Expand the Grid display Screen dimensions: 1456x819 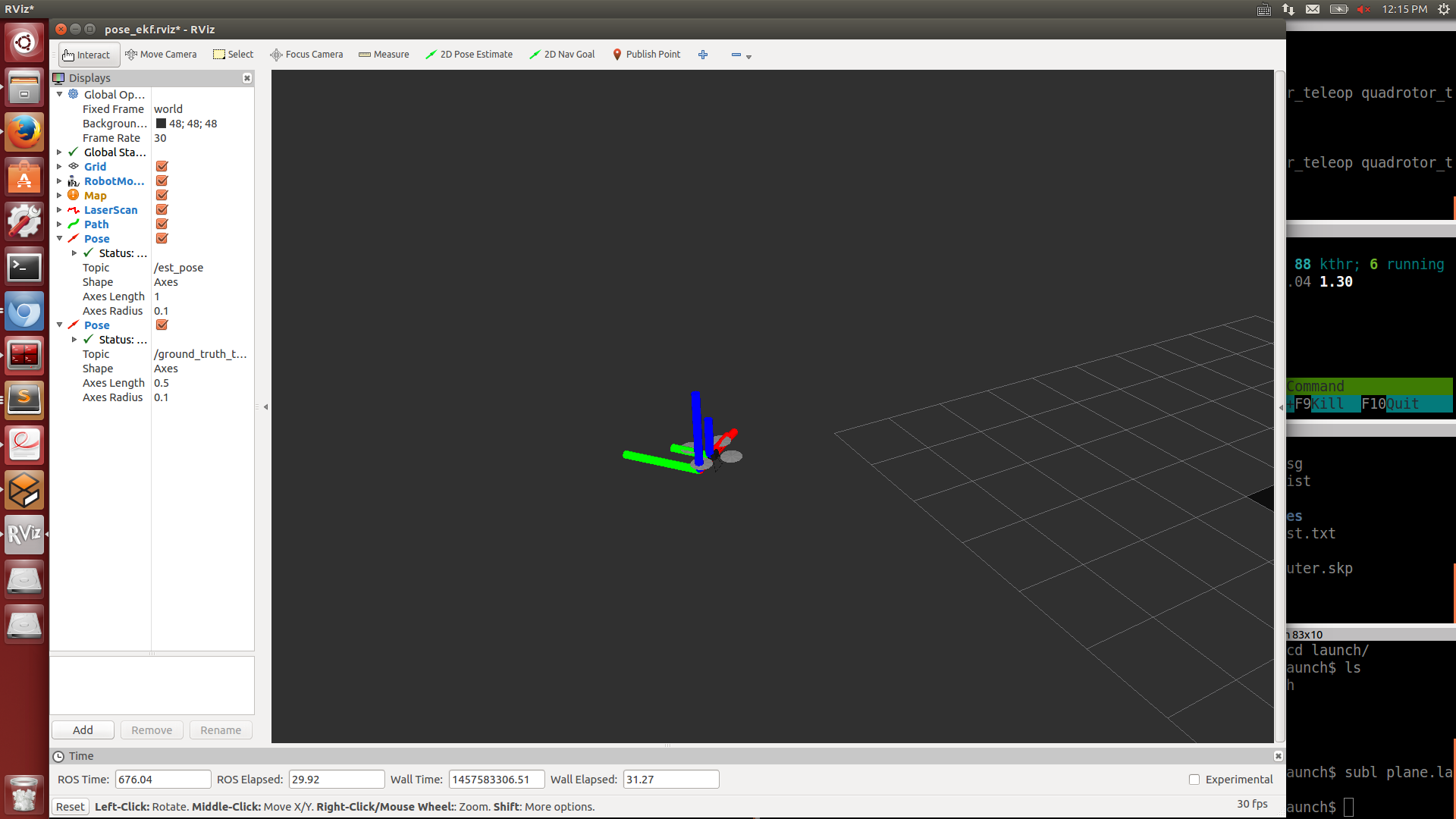pos(59,166)
